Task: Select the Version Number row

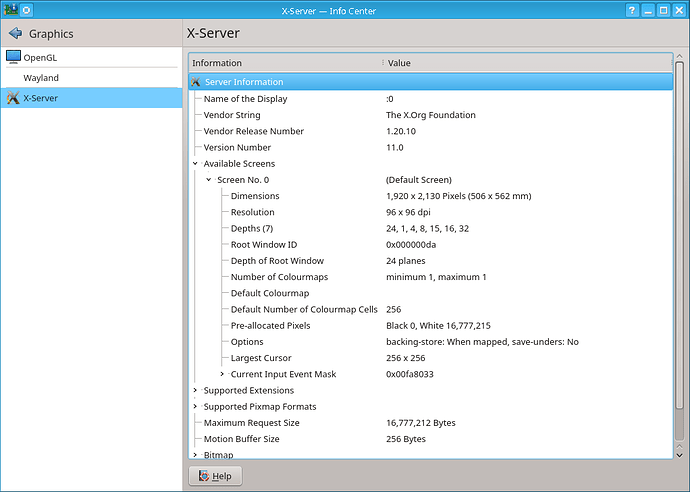Action: click(431, 147)
